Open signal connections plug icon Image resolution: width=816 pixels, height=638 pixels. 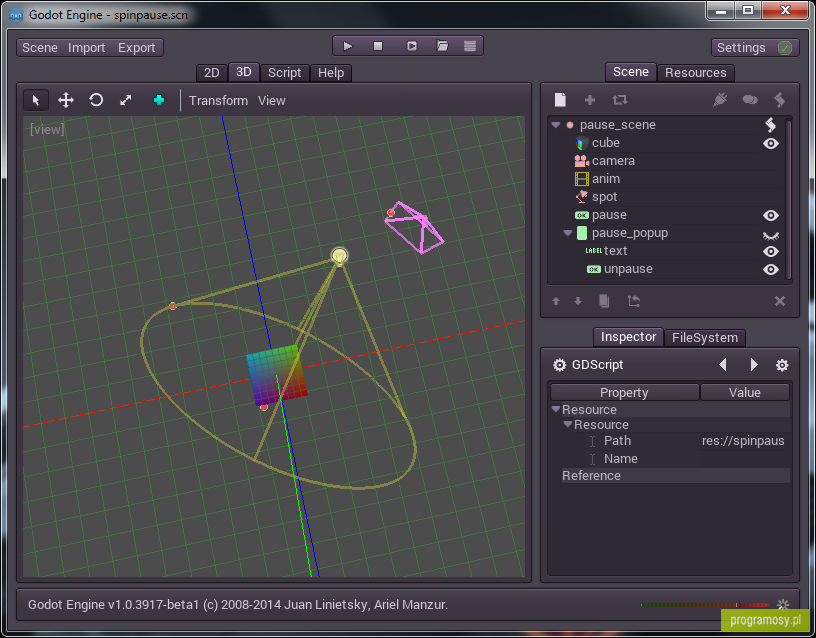click(x=720, y=99)
